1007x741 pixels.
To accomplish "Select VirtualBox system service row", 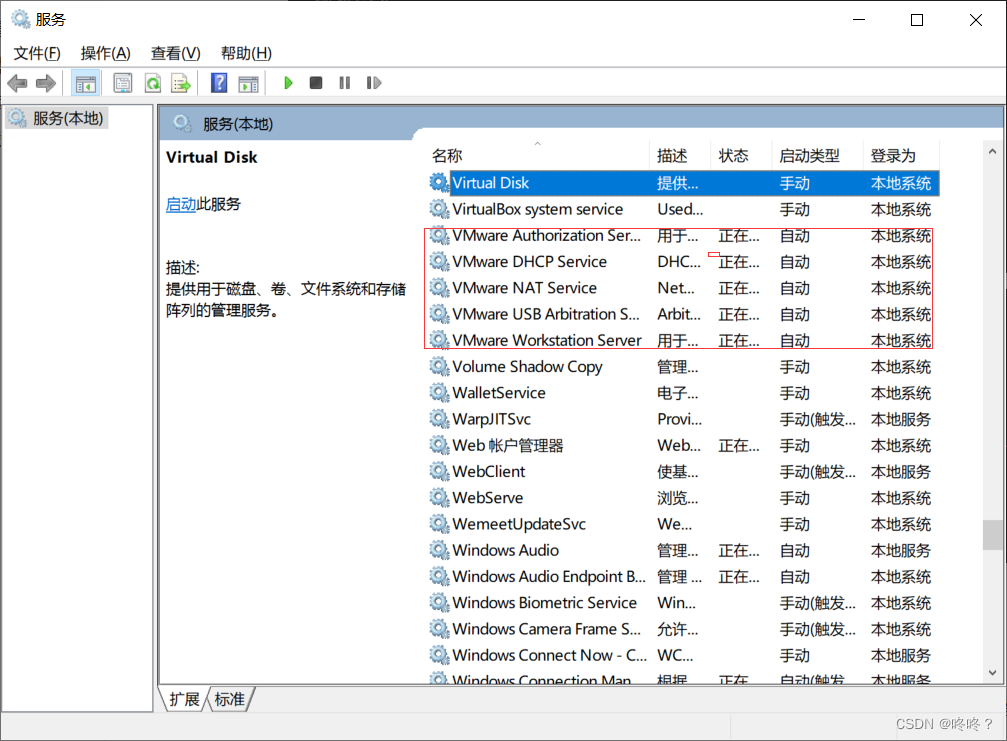I will tap(683, 209).
